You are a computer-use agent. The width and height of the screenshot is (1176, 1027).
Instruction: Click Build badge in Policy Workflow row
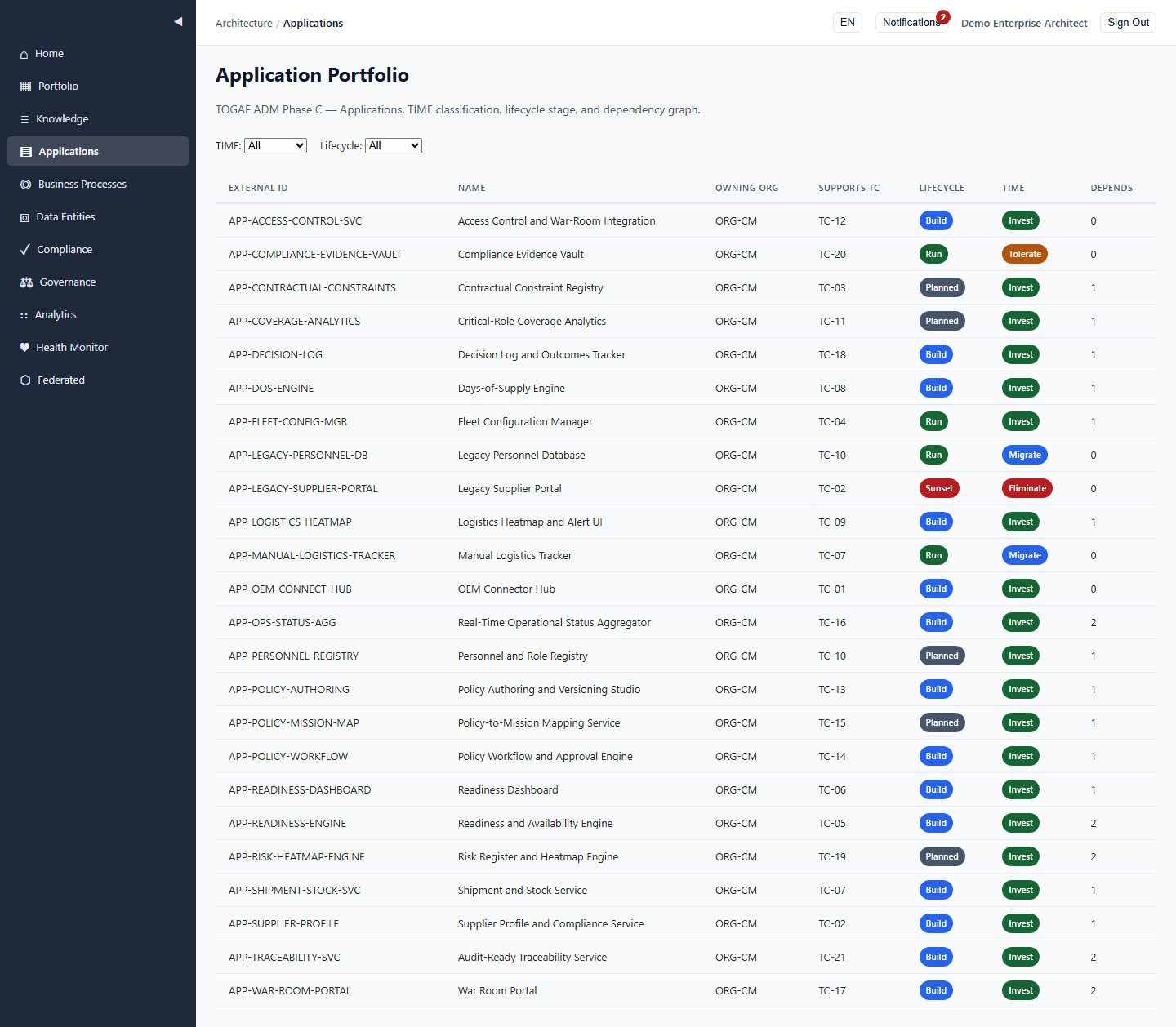pyautogui.click(x=936, y=757)
